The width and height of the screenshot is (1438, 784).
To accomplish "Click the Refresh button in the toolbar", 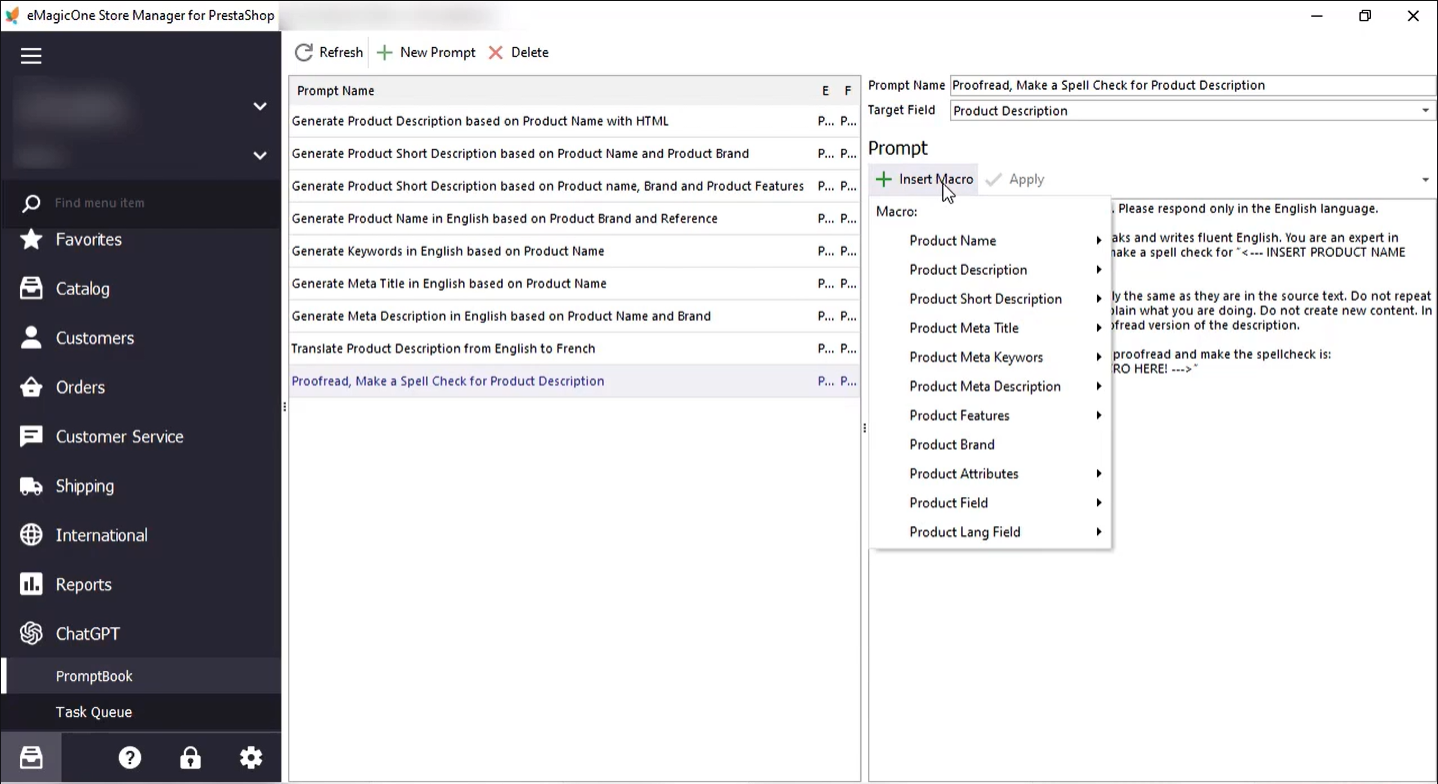I will (329, 52).
